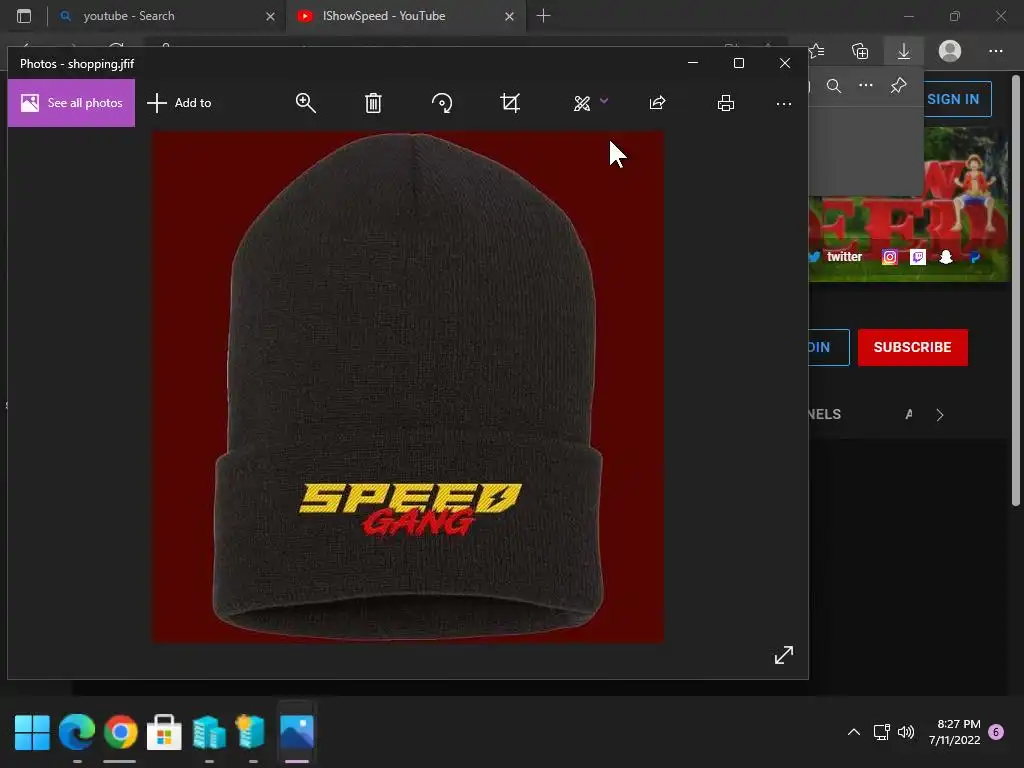The height and width of the screenshot is (768, 1024).
Task: Close the IShowSpeed - YouTube tab
Action: (x=509, y=16)
